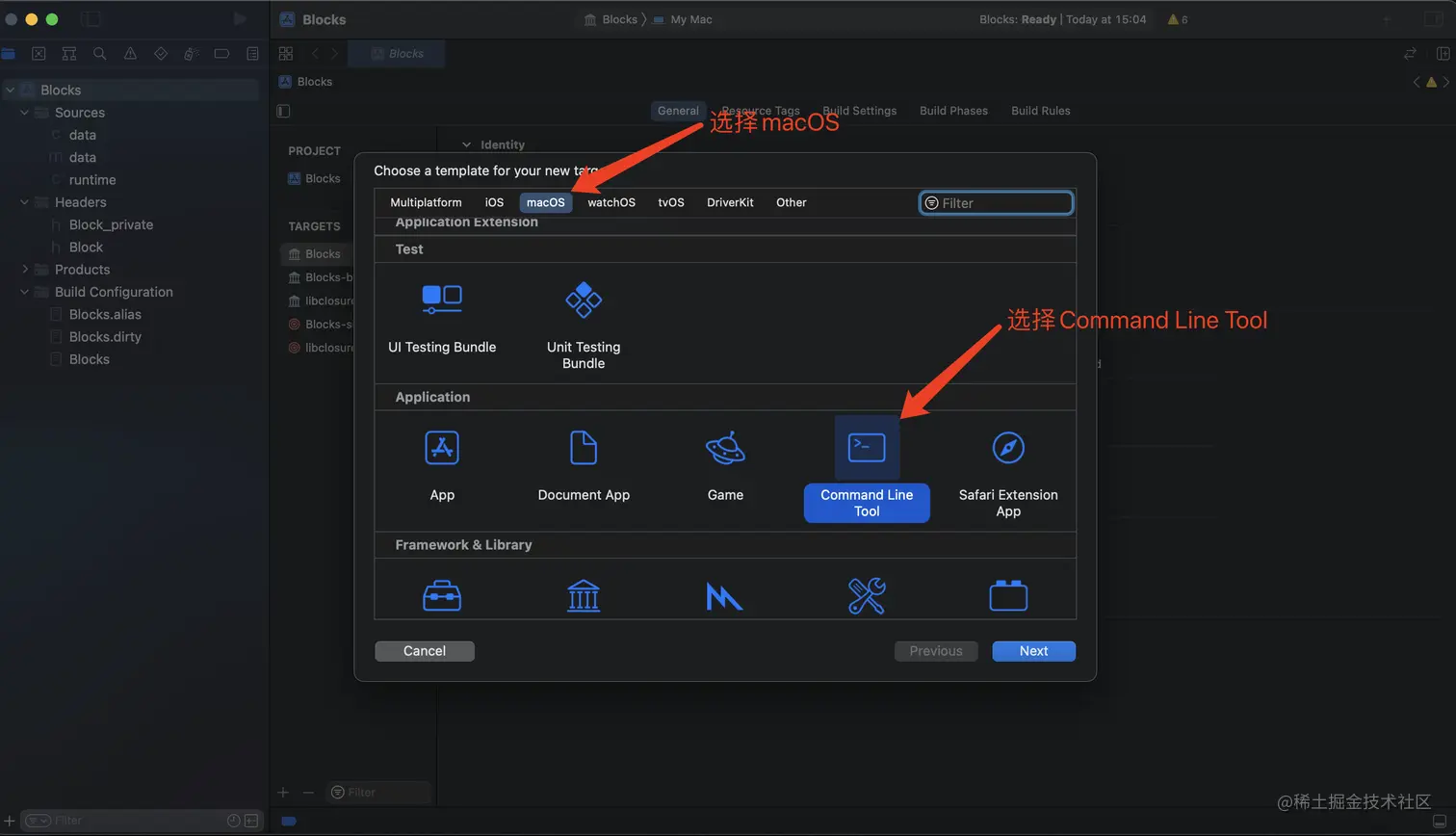The height and width of the screenshot is (836, 1456).
Task: Toggle recent files filter clock icon
Action: click(x=233, y=821)
